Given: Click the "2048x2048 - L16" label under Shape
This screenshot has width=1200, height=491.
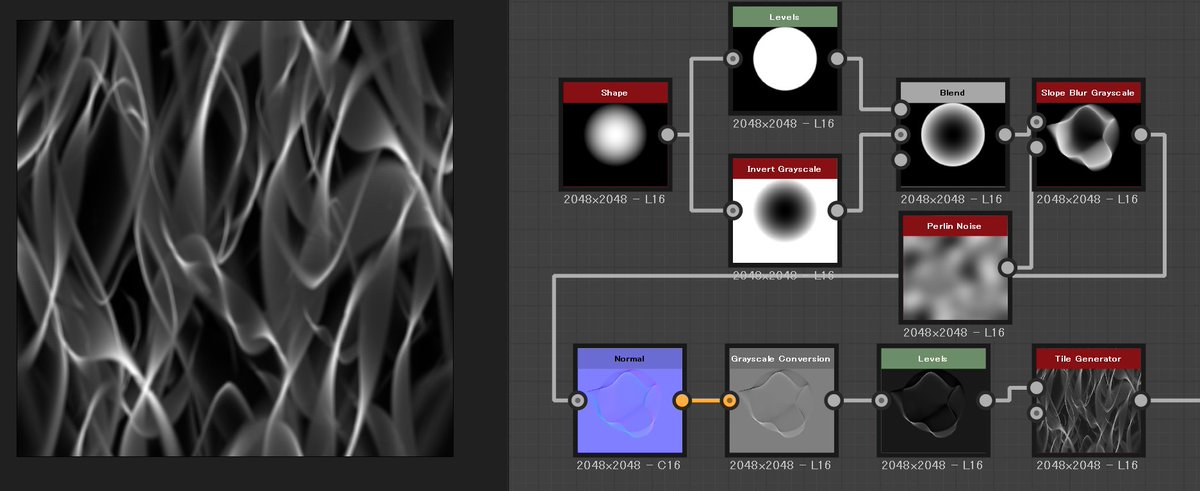Looking at the screenshot, I should click(x=614, y=199).
